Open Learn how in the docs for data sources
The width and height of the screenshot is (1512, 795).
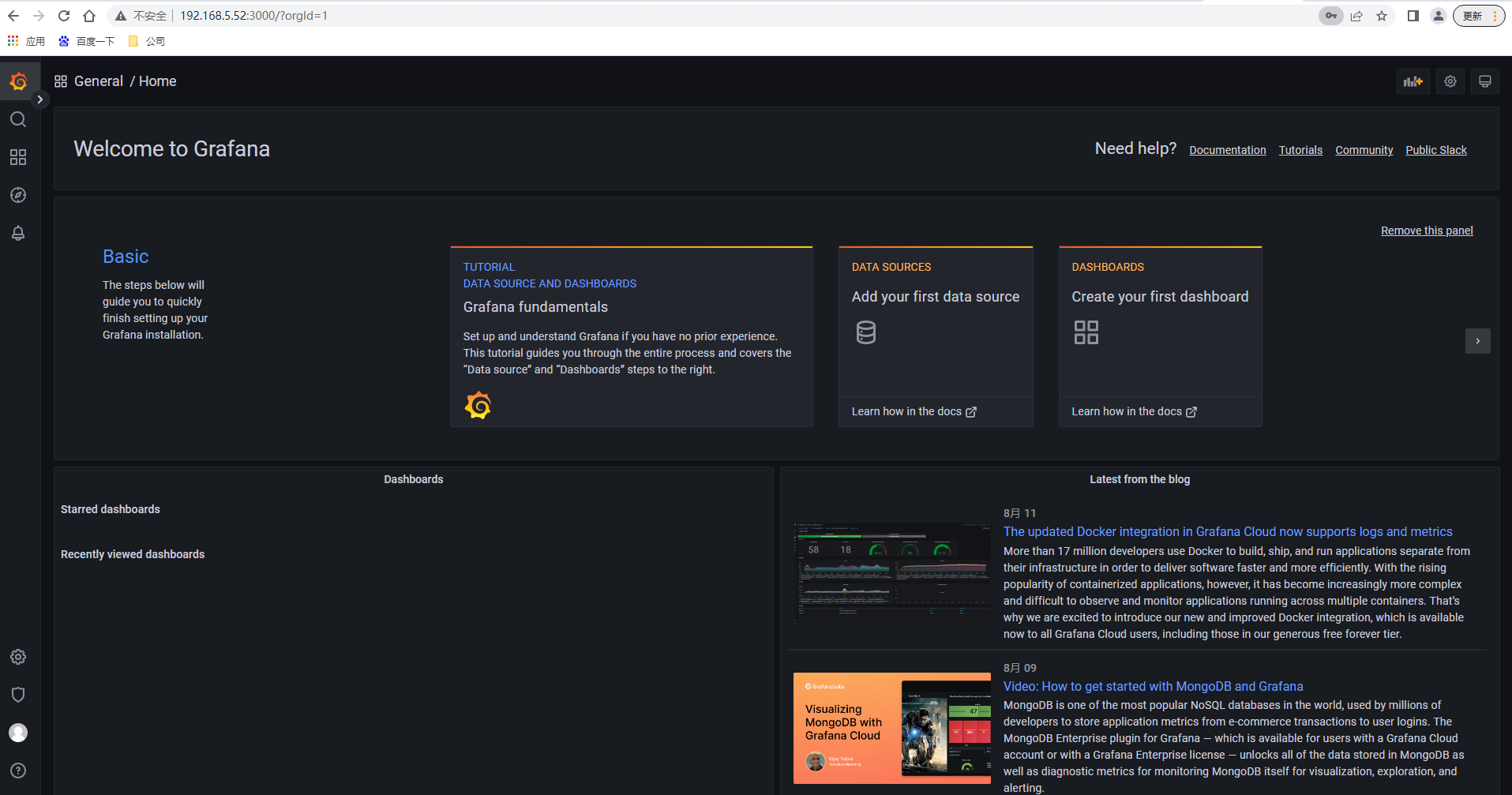(x=914, y=411)
